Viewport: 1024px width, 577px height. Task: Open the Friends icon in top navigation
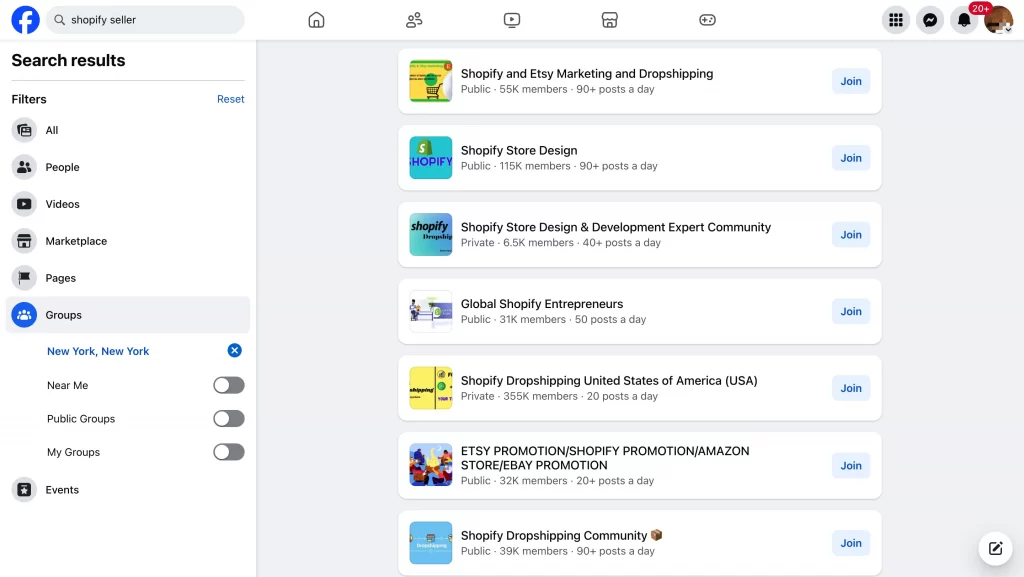pos(414,20)
